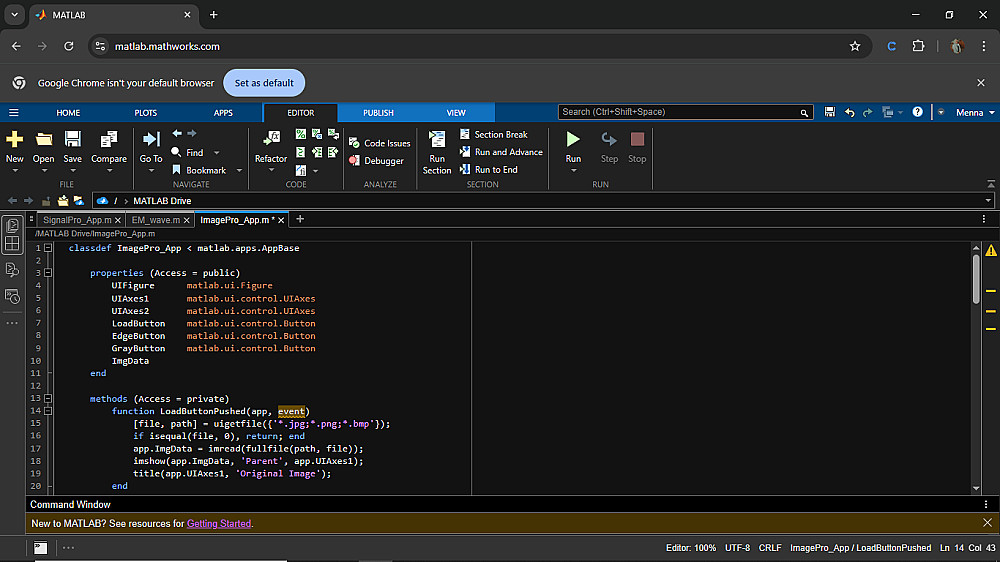Click Set as default button
Image resolution: width=1000 pixels, height=562 pixels.
coord(264,83)
